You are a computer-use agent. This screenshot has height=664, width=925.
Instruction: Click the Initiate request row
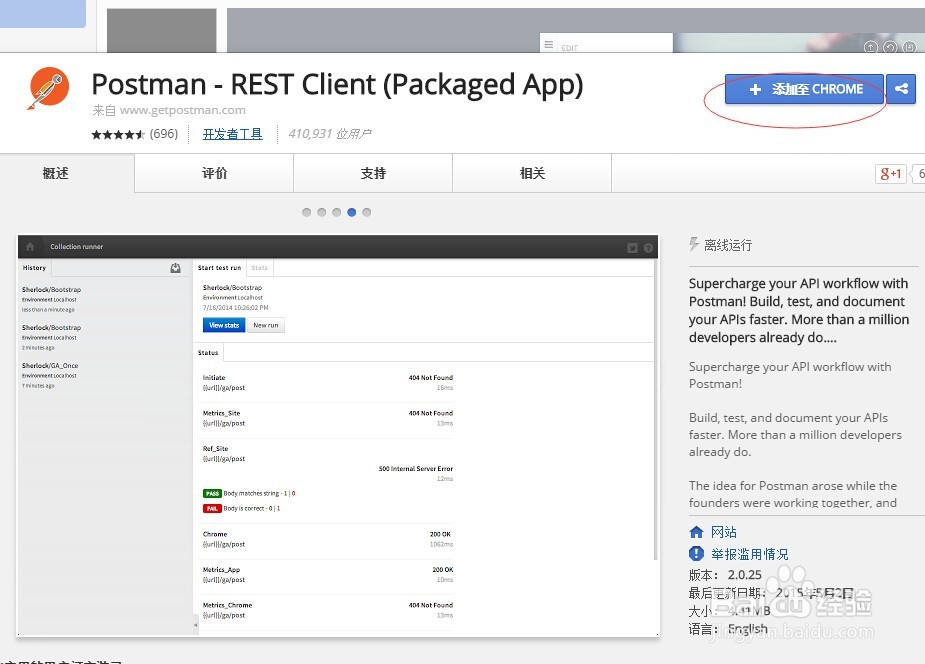327,383
